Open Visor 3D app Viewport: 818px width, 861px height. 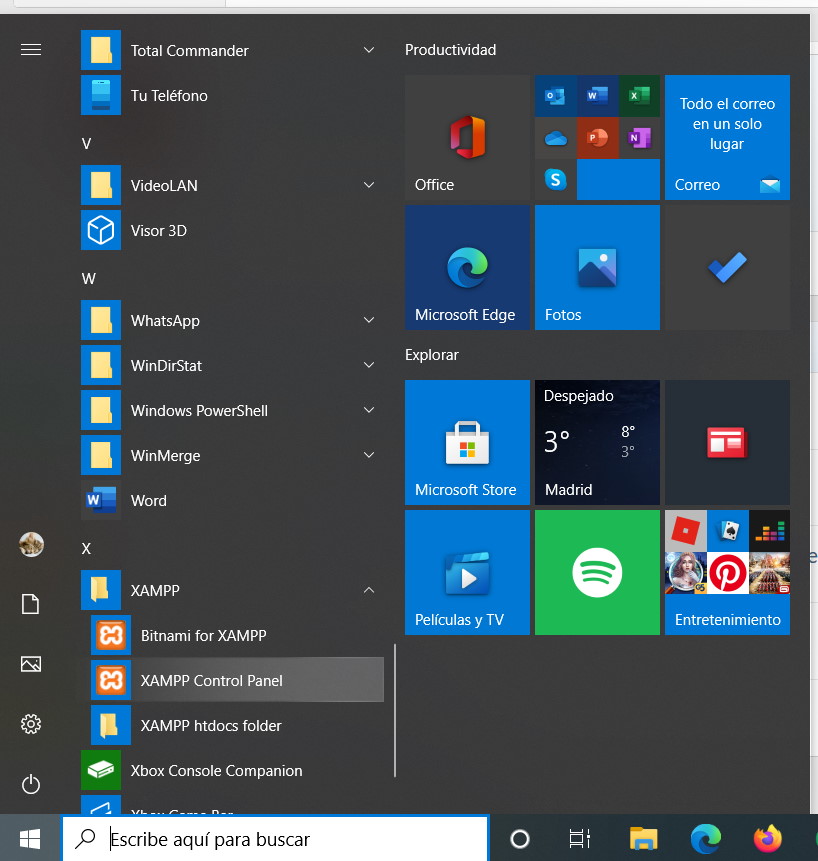tap(232, 230)
